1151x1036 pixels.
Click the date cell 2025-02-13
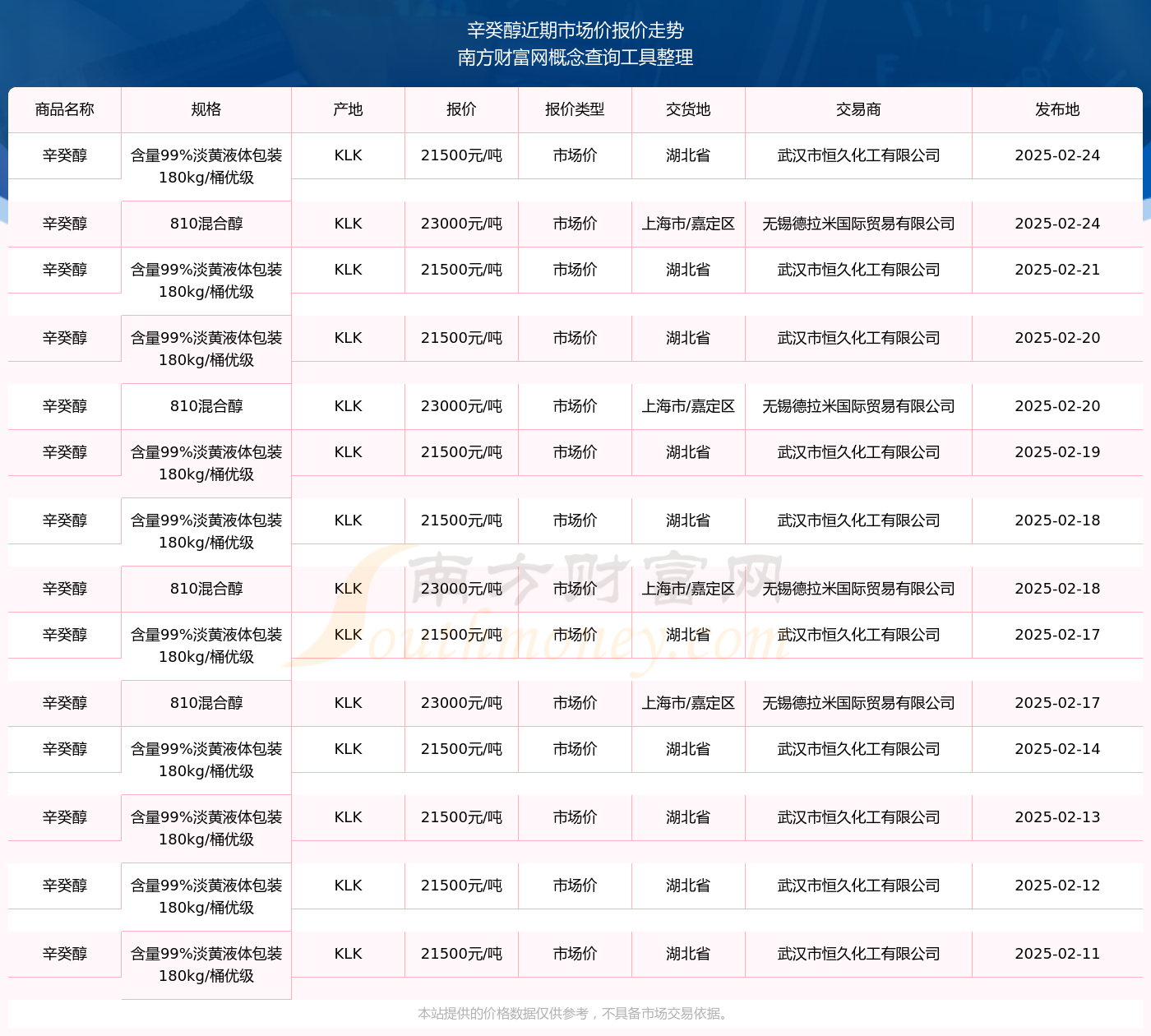coord(1057,817)
